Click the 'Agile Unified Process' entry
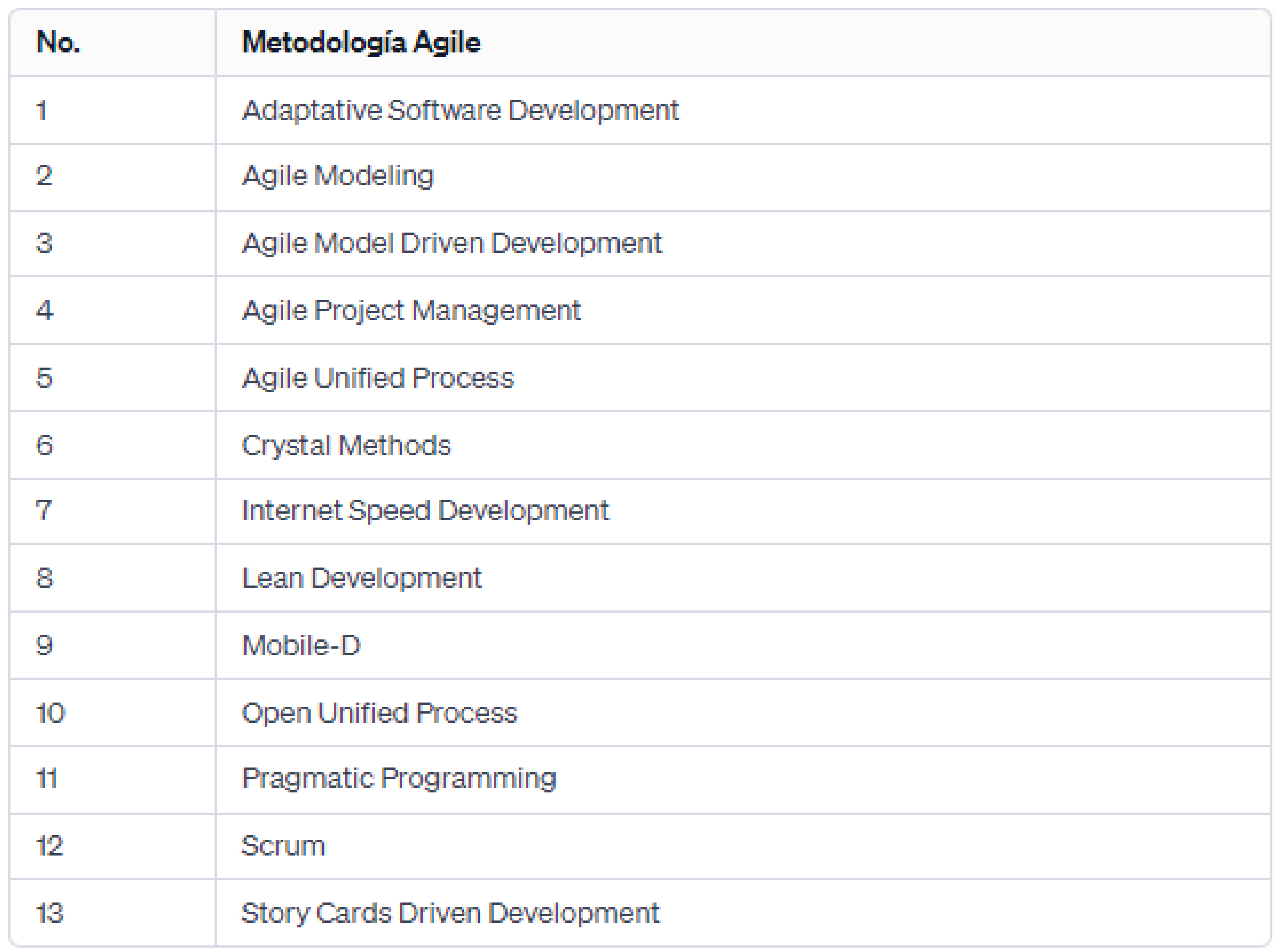 click(378, 378)
